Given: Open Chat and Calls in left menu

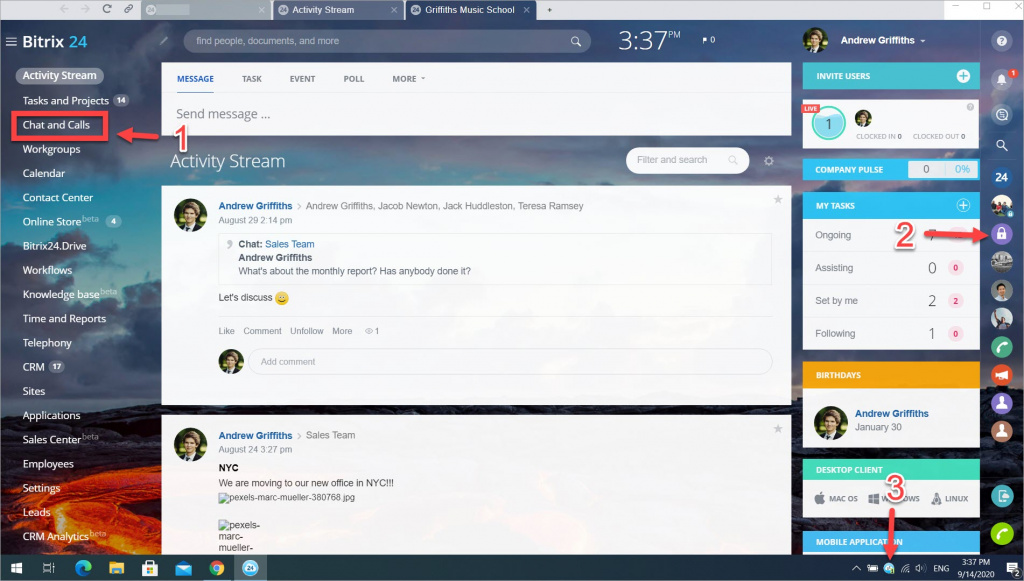Looking at the screenshot, I should pyautogui.click(x=56, y=125).
